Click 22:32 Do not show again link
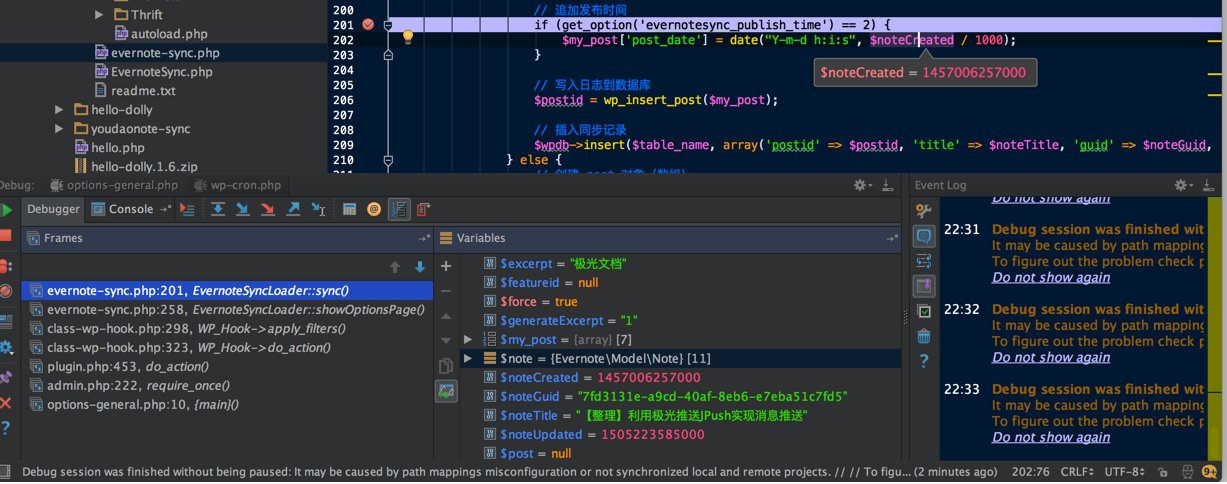The image size is (1227, 484). pos(1051,357)
